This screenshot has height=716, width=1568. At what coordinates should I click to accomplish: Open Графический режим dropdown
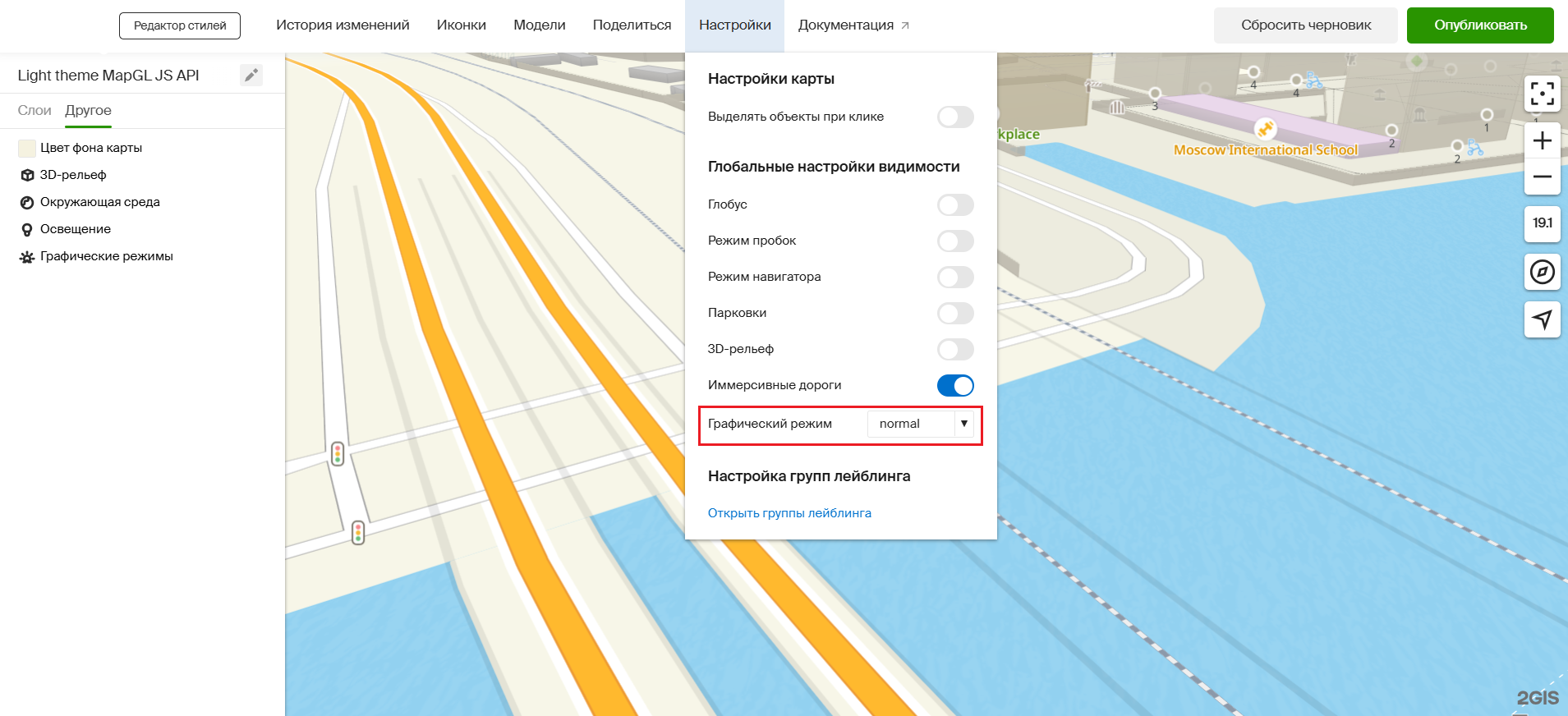(x=920, y=424)
